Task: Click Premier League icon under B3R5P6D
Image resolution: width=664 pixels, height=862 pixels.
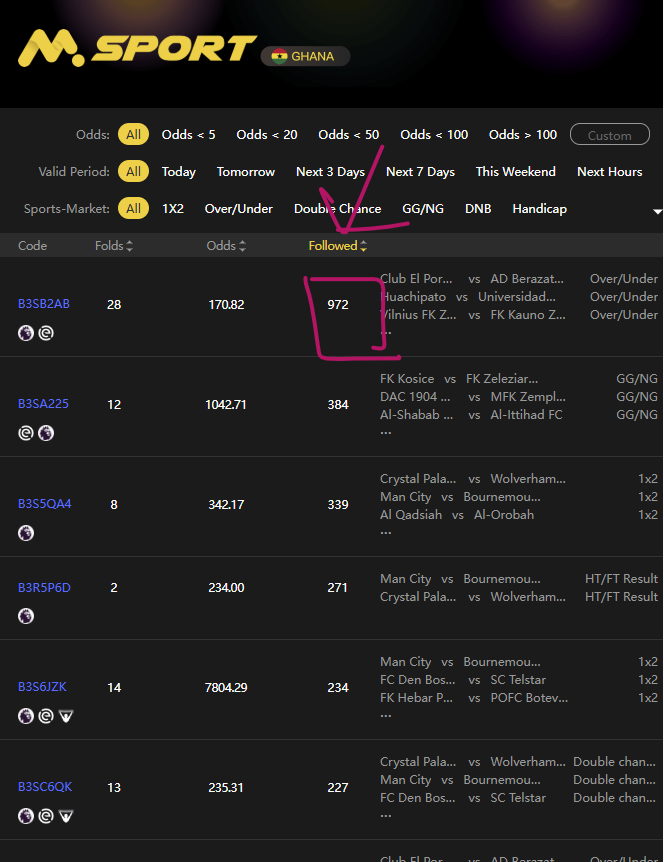Action: click(x=26, y=616)
